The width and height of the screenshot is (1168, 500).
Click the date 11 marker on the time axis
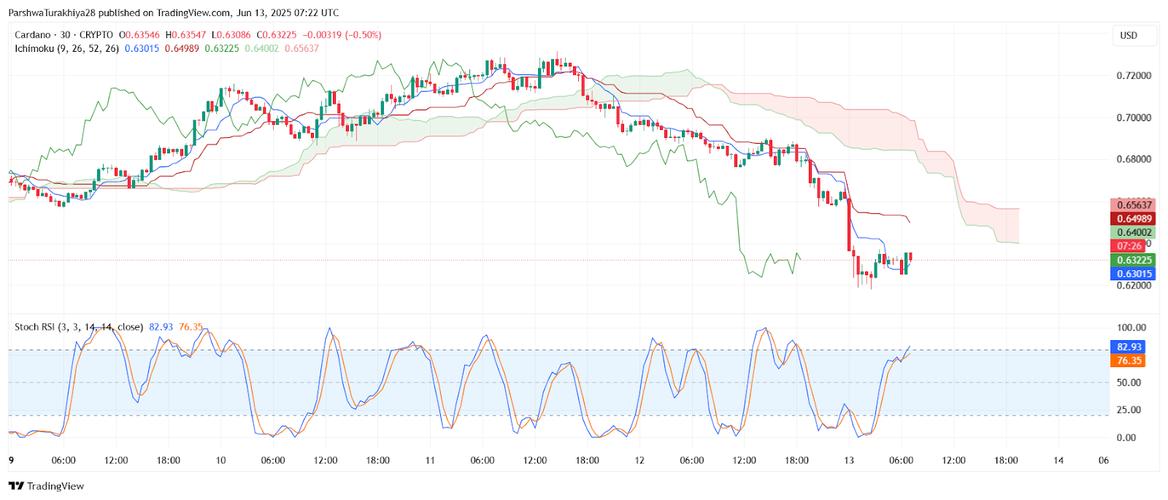click(x=430, y=459)
